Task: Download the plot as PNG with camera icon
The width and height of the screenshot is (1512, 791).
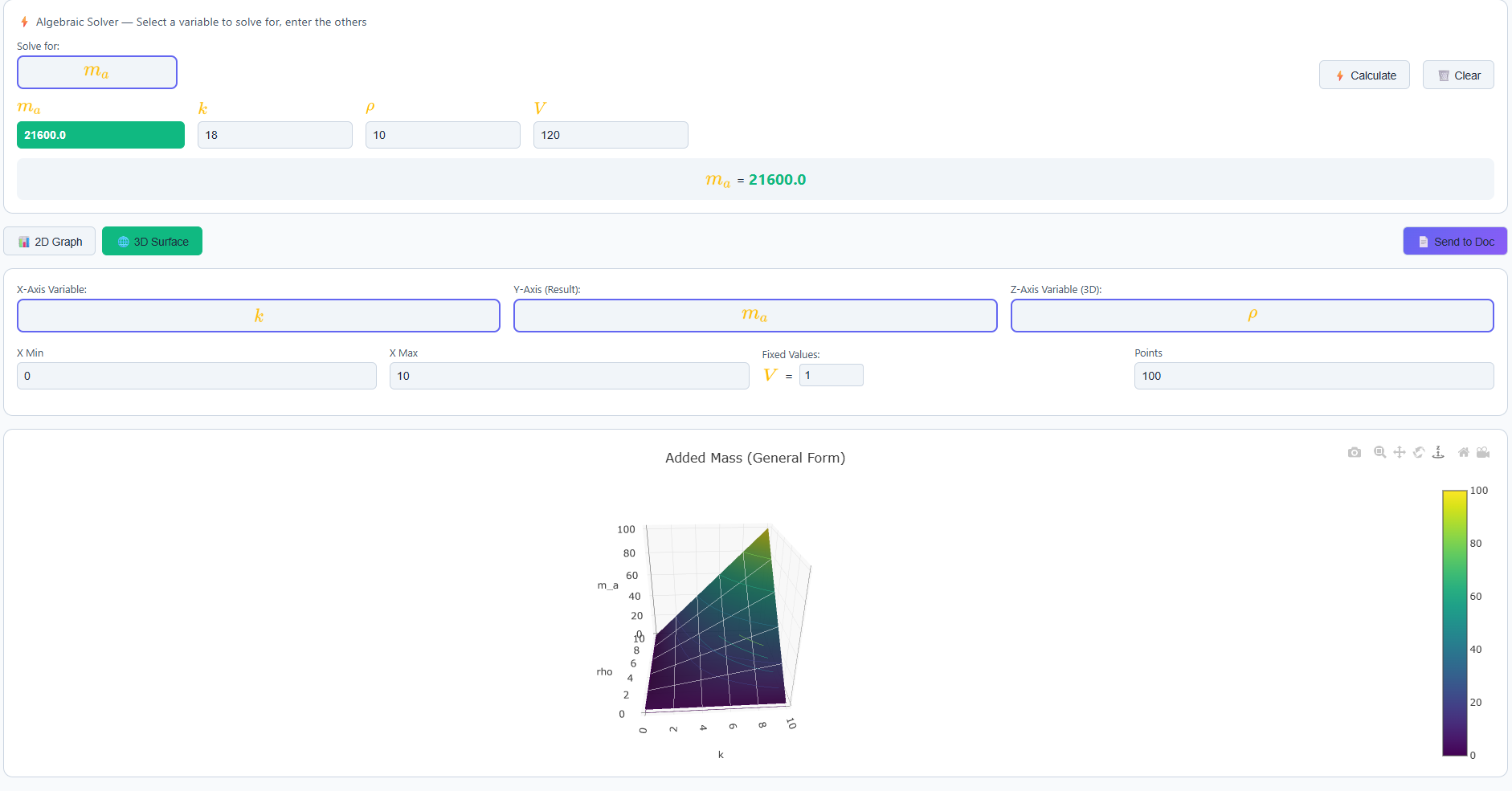Action: pyautogui.click(x=1355, y=452)
